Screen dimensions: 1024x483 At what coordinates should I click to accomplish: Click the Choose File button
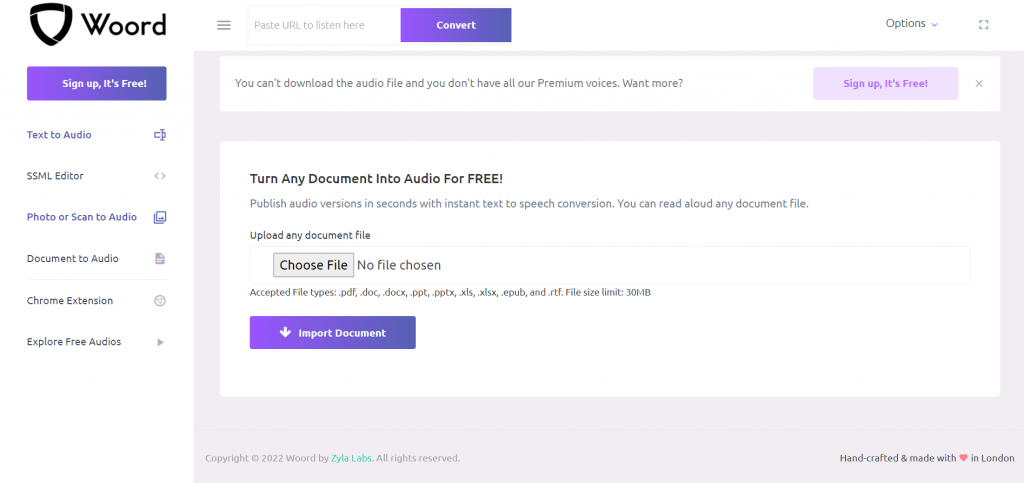[x=313, y=265]
